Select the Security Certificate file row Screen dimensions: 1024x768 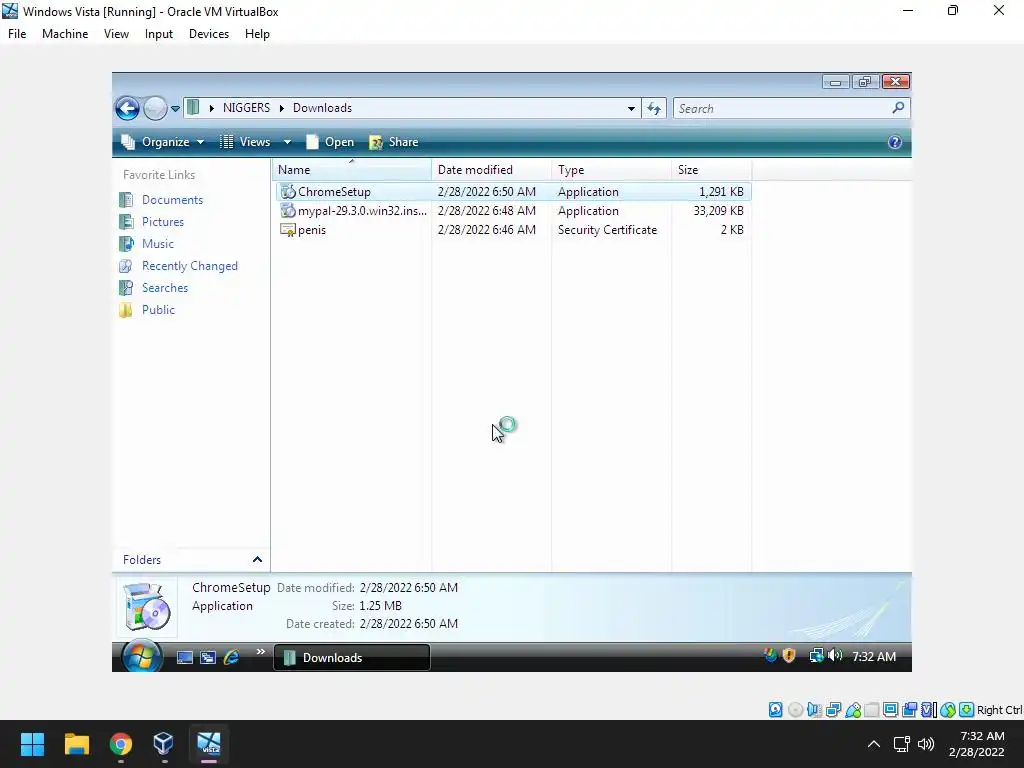[513, 230]
